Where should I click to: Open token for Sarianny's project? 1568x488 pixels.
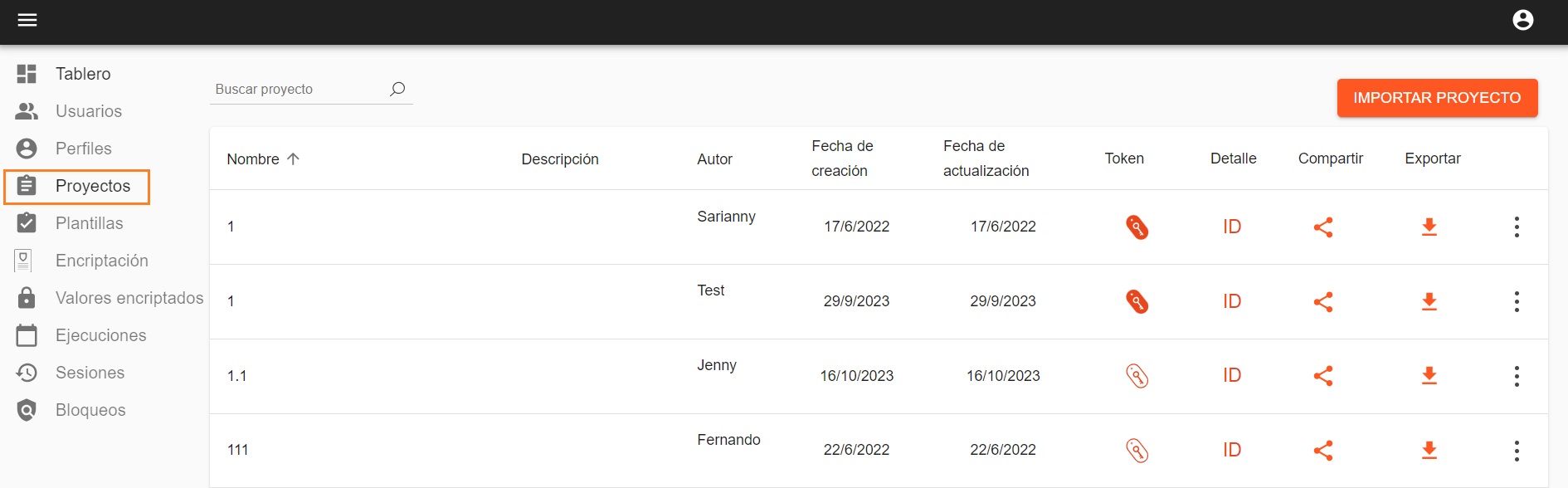pos(1137,227)
